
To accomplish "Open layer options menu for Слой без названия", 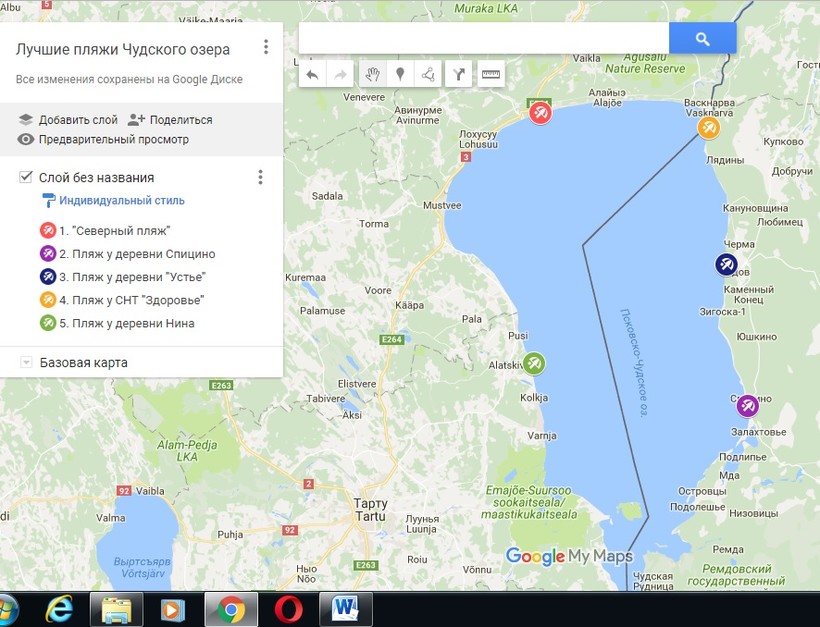I will [260, 177].
